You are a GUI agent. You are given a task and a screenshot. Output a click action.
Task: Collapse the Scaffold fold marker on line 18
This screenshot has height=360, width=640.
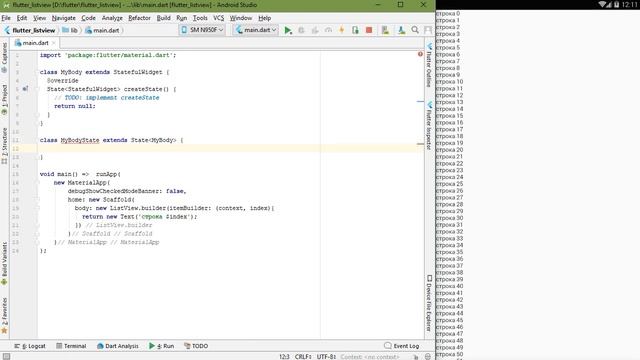point(37,200)
